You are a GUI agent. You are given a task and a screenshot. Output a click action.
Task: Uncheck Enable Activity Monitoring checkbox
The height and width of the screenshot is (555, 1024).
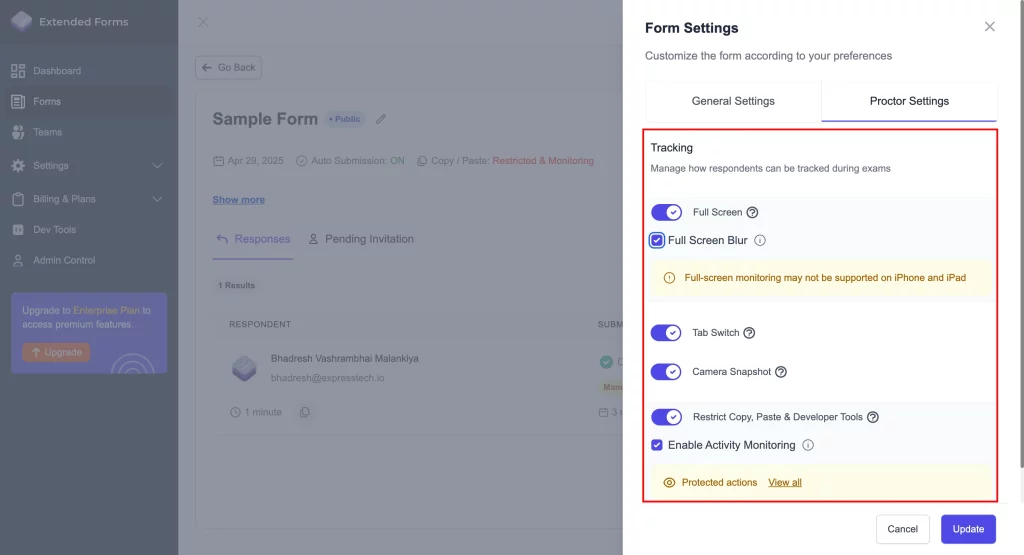click(657, 445)
